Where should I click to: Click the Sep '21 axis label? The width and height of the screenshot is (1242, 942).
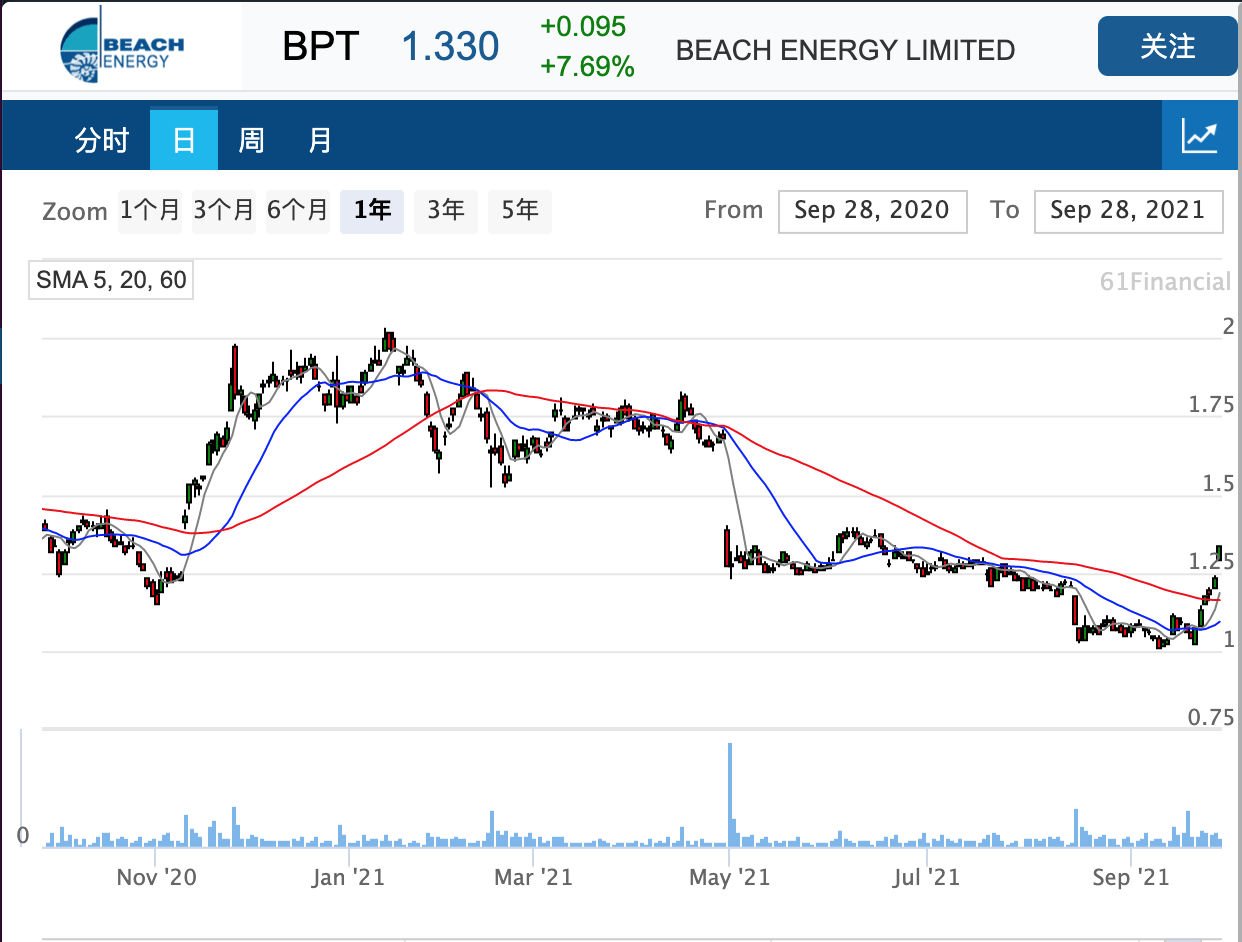[1130, 877]
